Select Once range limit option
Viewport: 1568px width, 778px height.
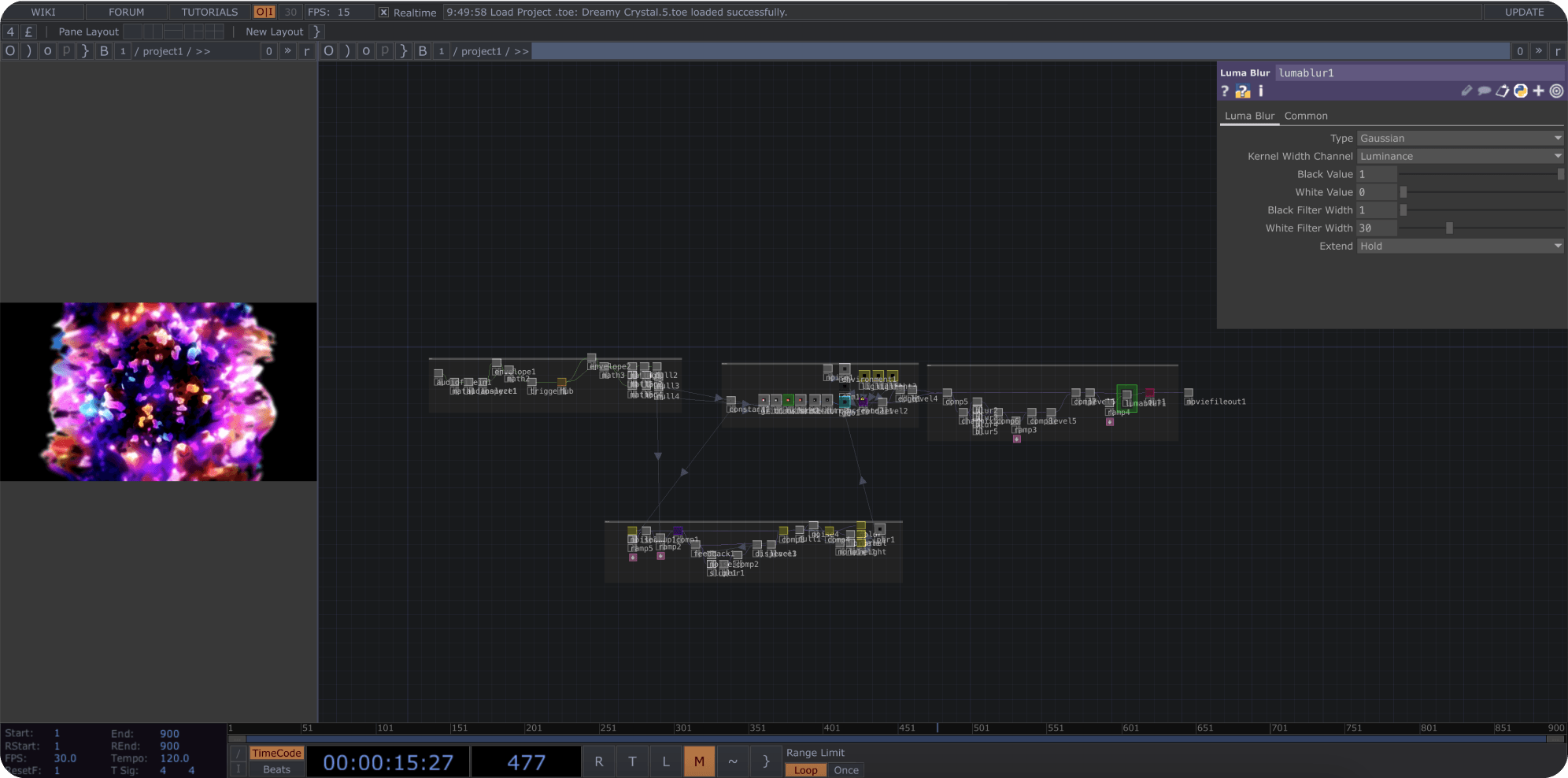(x=846, y=770)
